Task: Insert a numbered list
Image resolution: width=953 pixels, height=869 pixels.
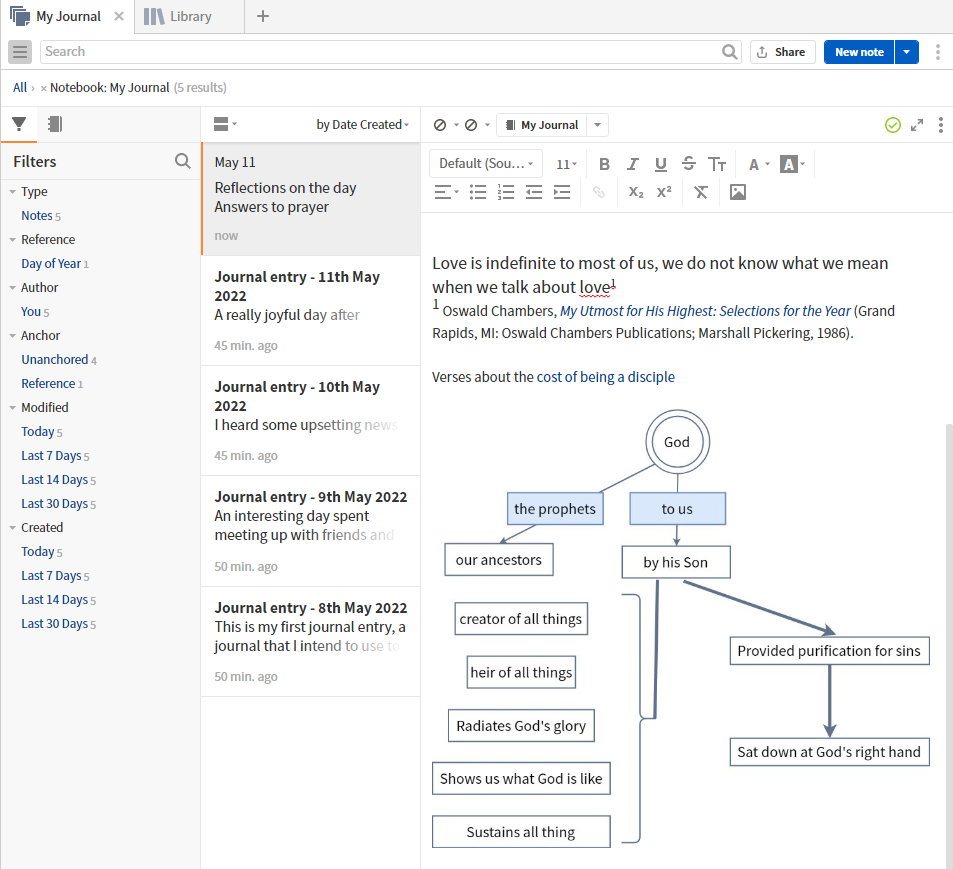Action: click(x=506, y=193)
